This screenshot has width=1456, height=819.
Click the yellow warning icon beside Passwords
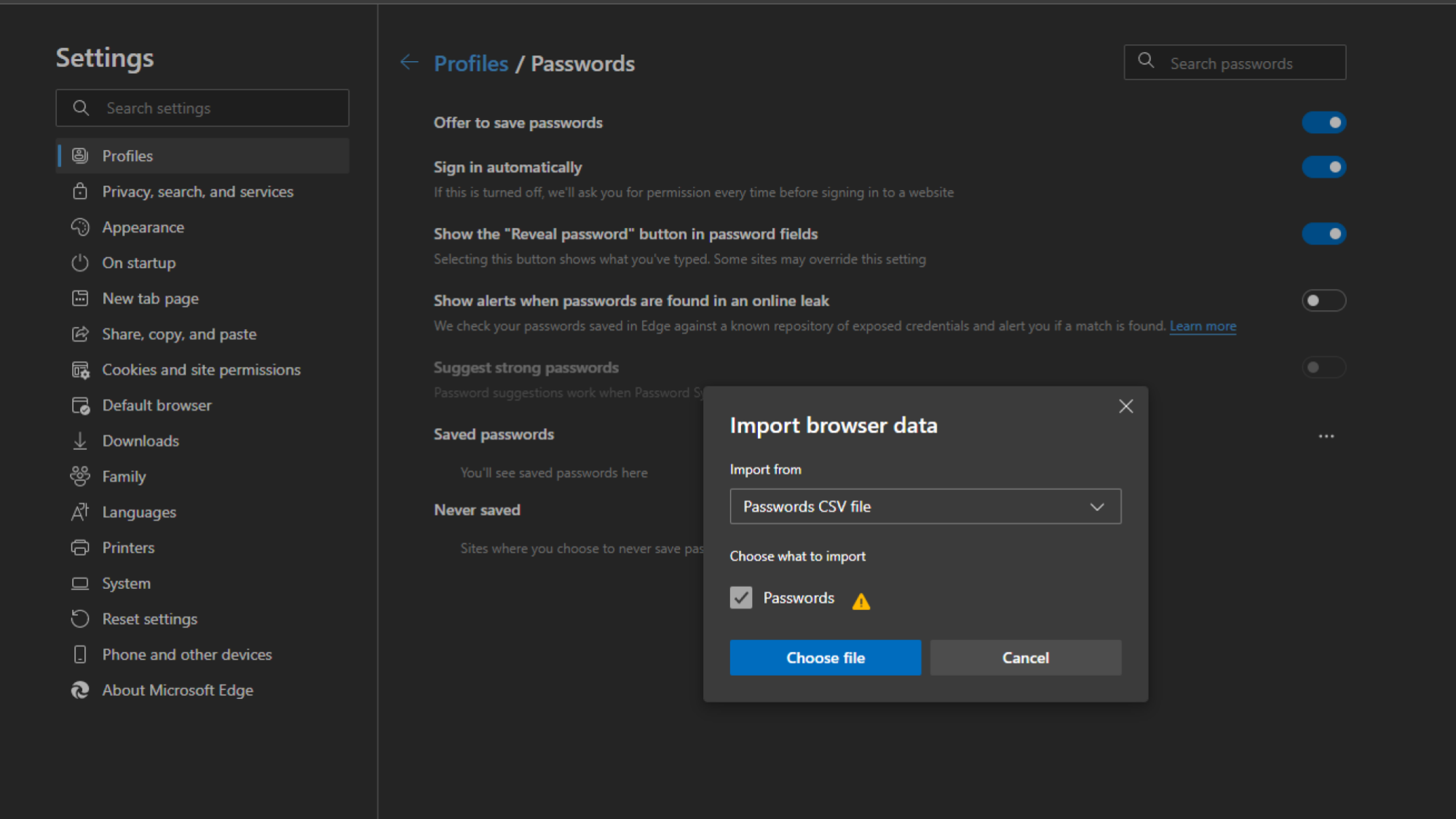tap(861, 601)
